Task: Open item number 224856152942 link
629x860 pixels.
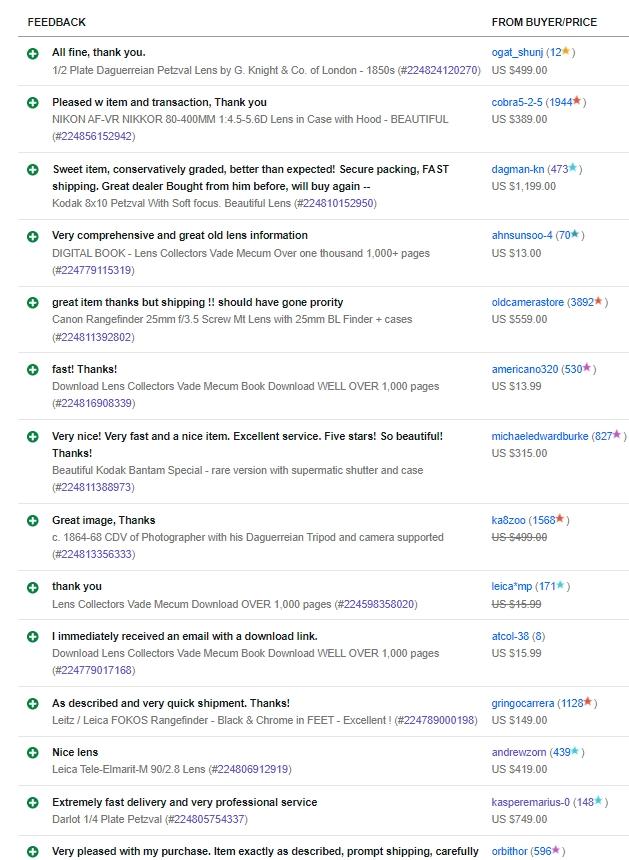Action: click(x=94, y=136)
